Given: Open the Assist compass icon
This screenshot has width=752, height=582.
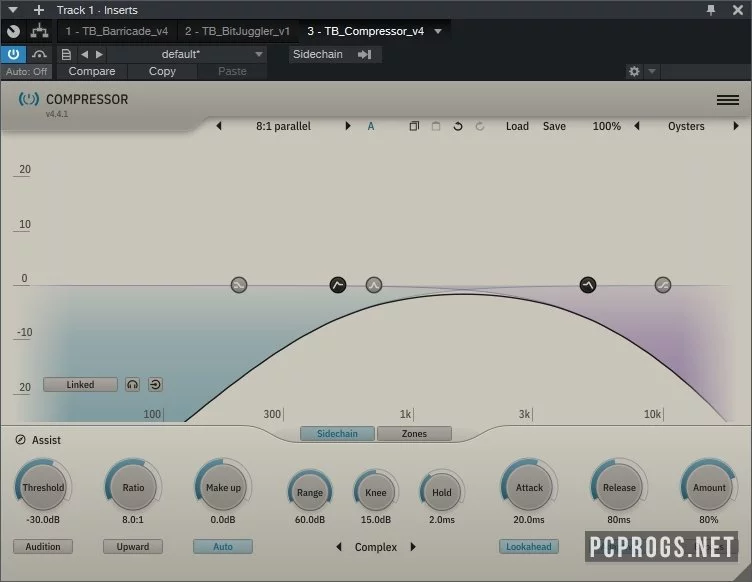Looking at the screenshot, I should 20,440.
